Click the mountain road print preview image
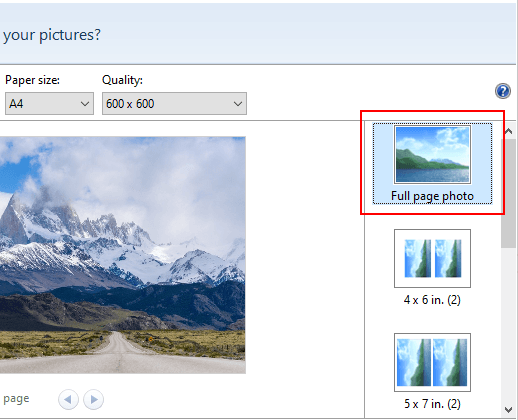Image resolution: width=518 pixels, height=420 pixels. coord(123,255)
